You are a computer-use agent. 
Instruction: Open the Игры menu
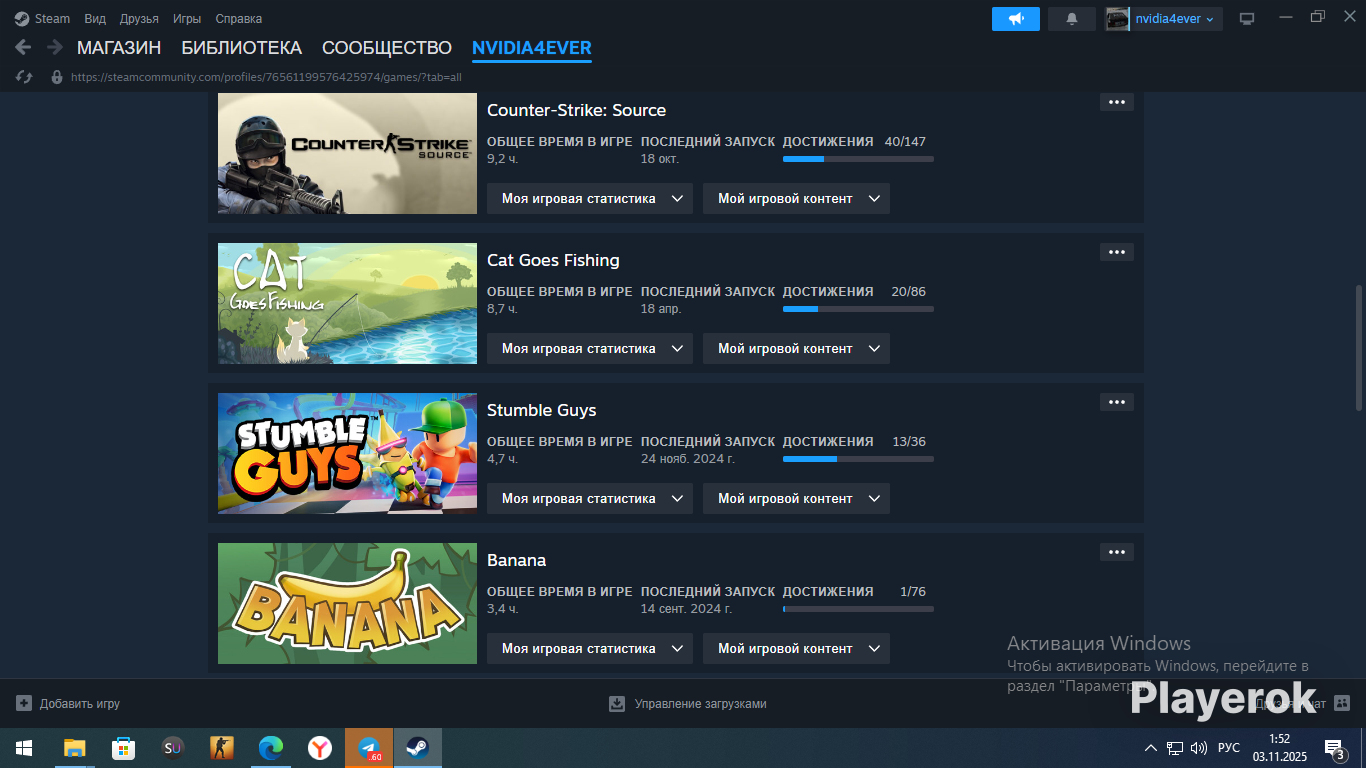coord(187,19)
